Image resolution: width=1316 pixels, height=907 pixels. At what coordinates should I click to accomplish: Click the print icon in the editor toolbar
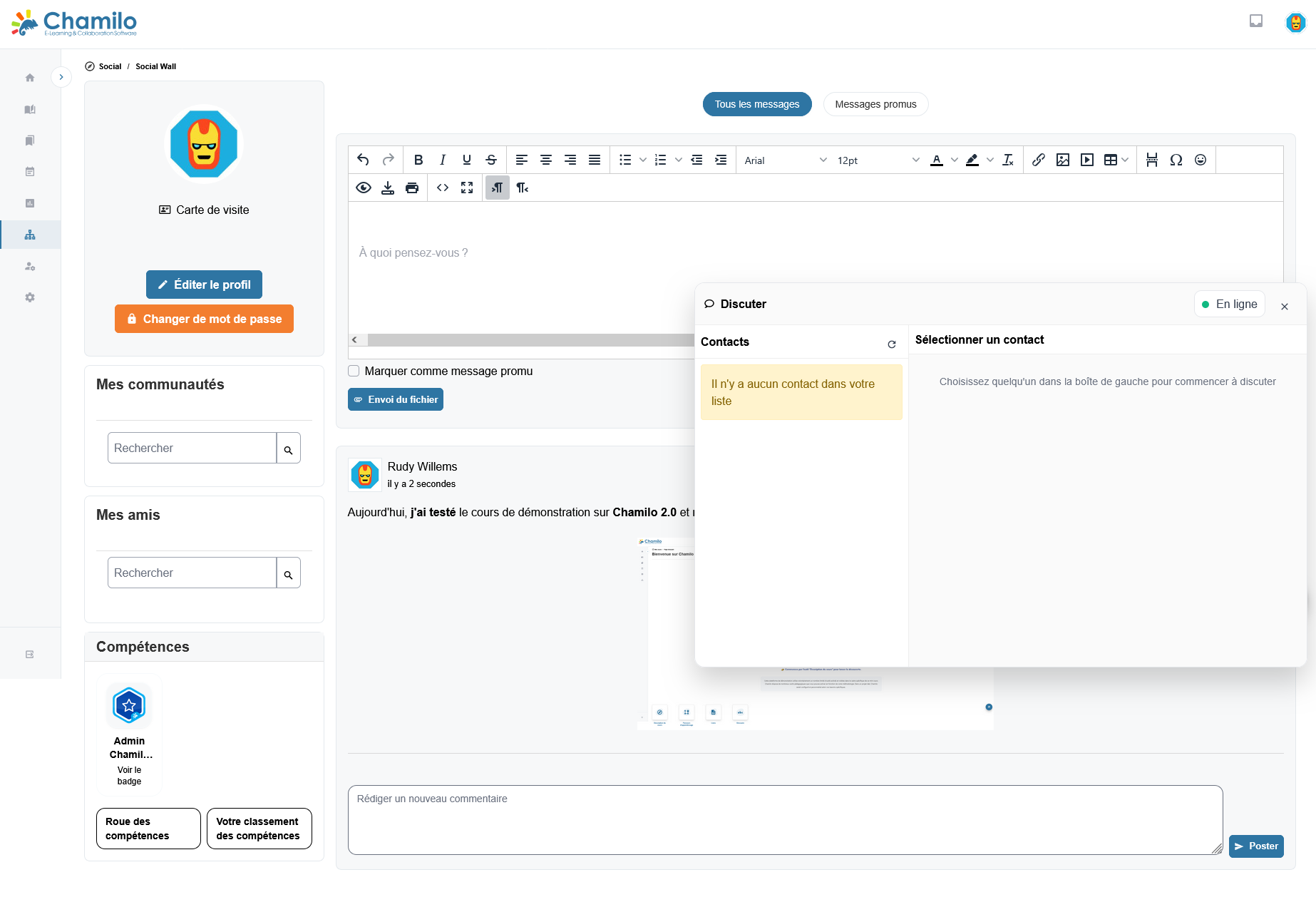coord(412,188)
